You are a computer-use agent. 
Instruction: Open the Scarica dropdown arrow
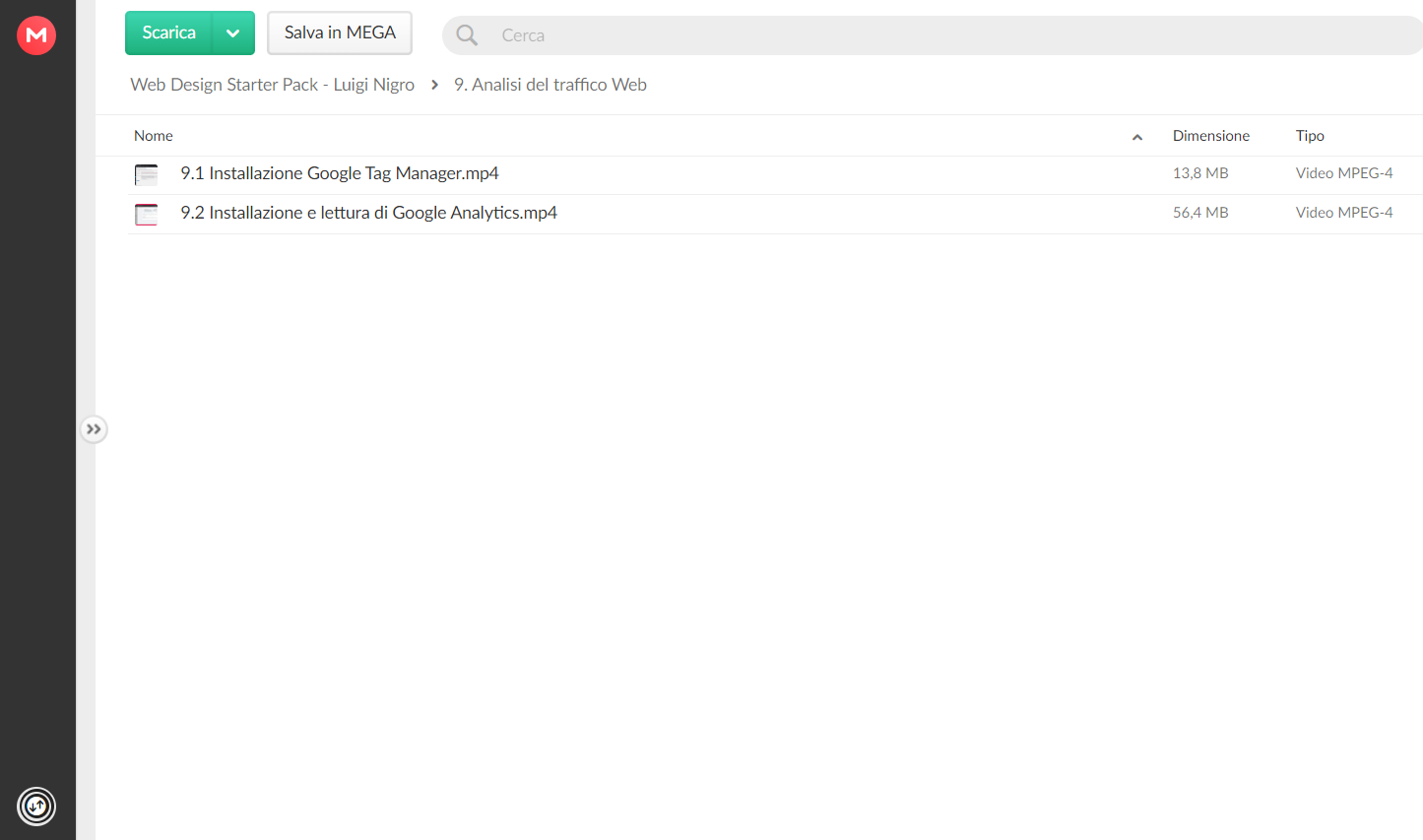(x=233, y=33)
